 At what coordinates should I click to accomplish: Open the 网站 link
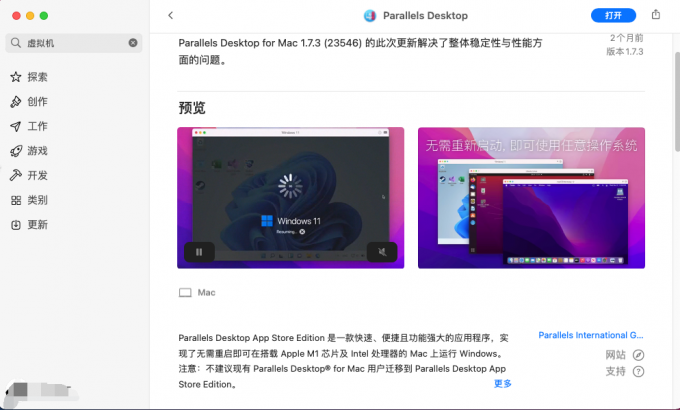point(615,355)
